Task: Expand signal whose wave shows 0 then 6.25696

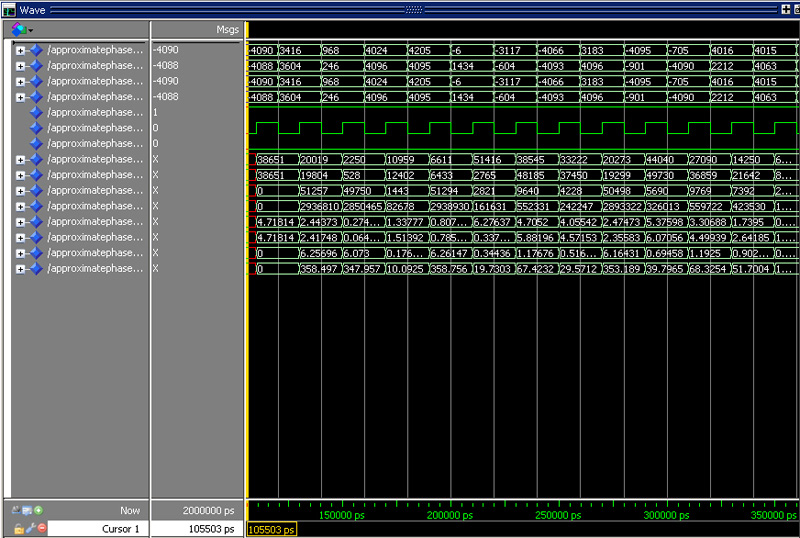Action: point(20,253)
